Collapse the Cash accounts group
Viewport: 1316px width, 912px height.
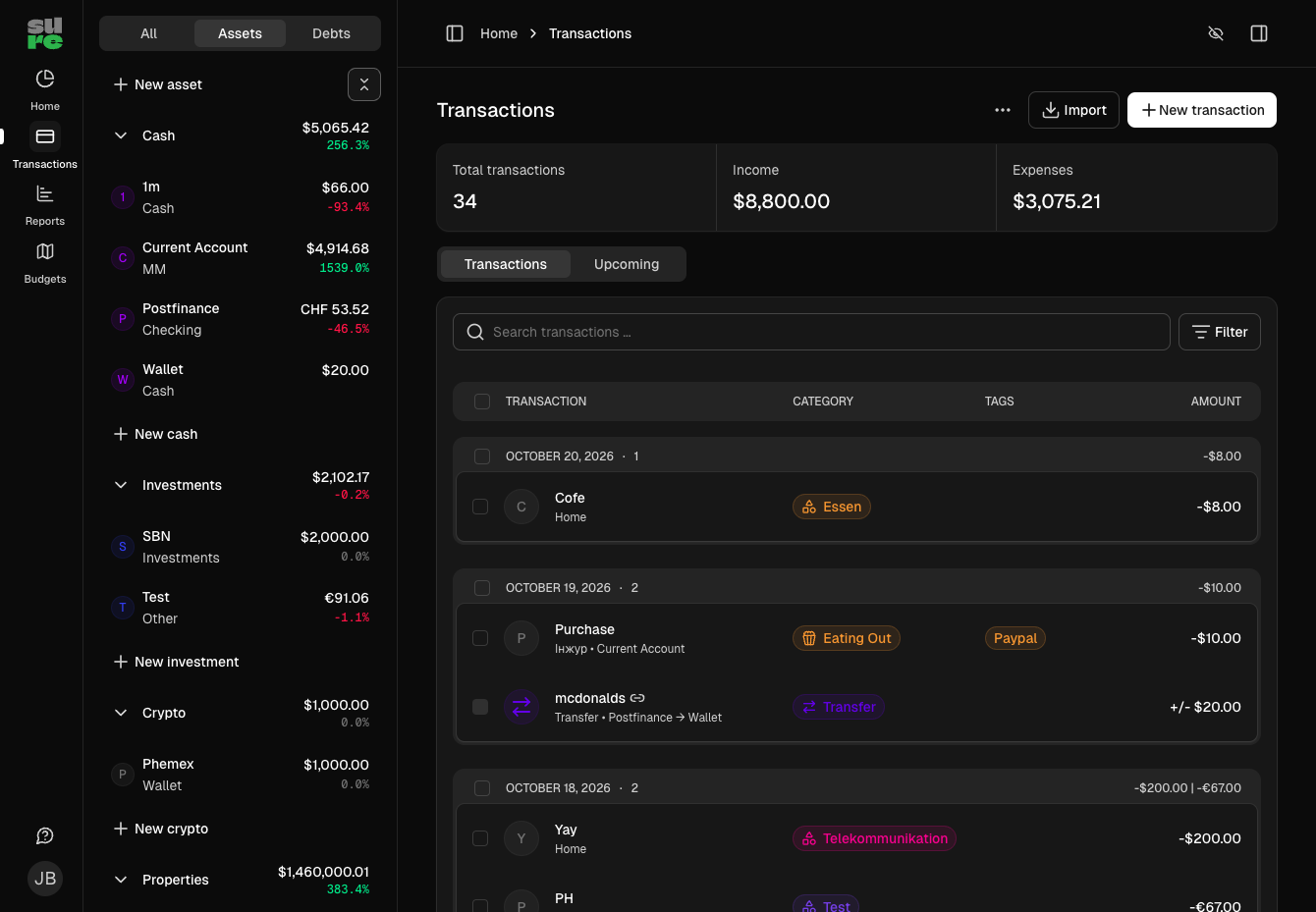[x=121, y=135]
